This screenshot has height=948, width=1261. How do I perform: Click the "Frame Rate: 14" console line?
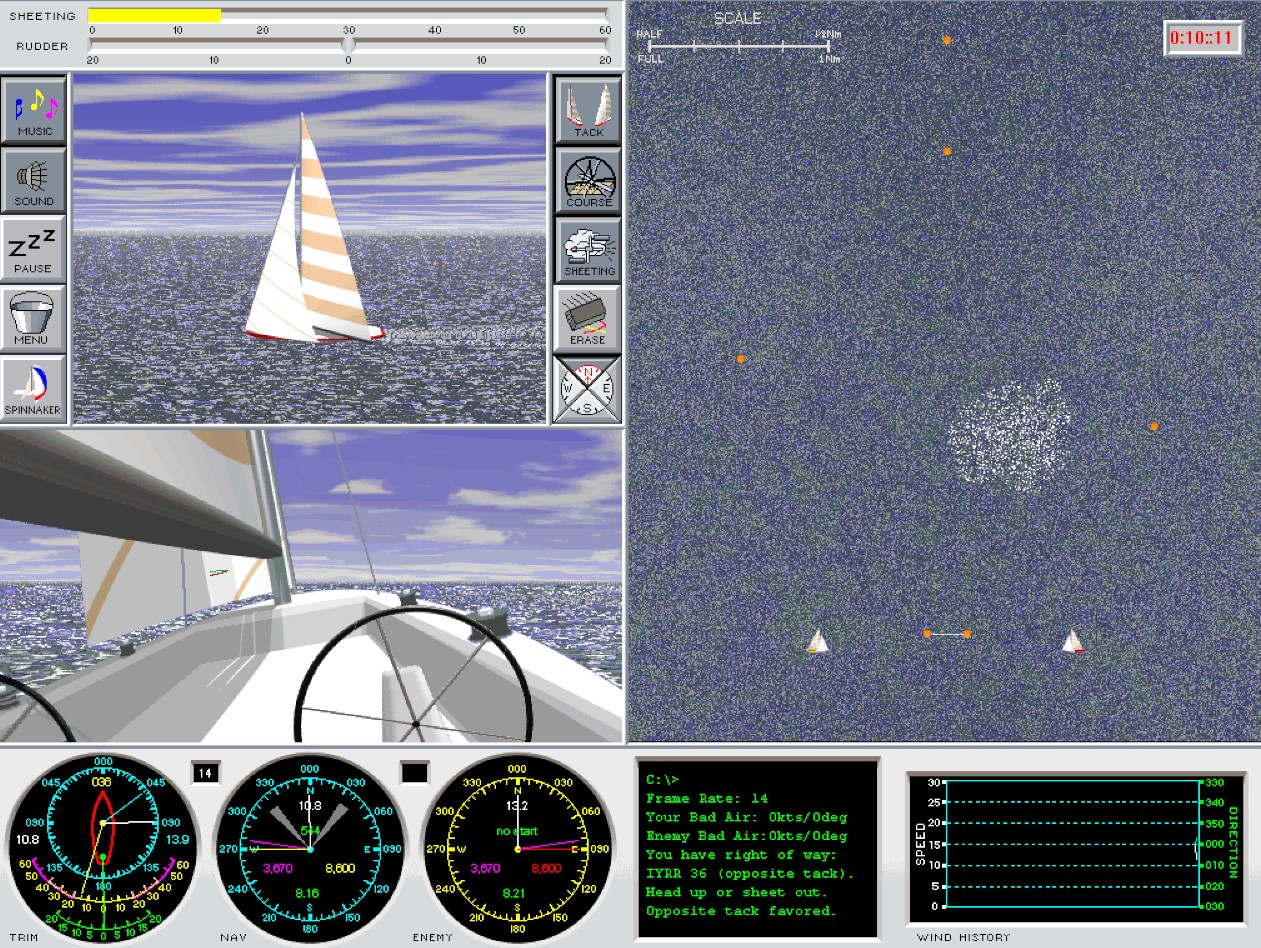click(x=706, y=798)
